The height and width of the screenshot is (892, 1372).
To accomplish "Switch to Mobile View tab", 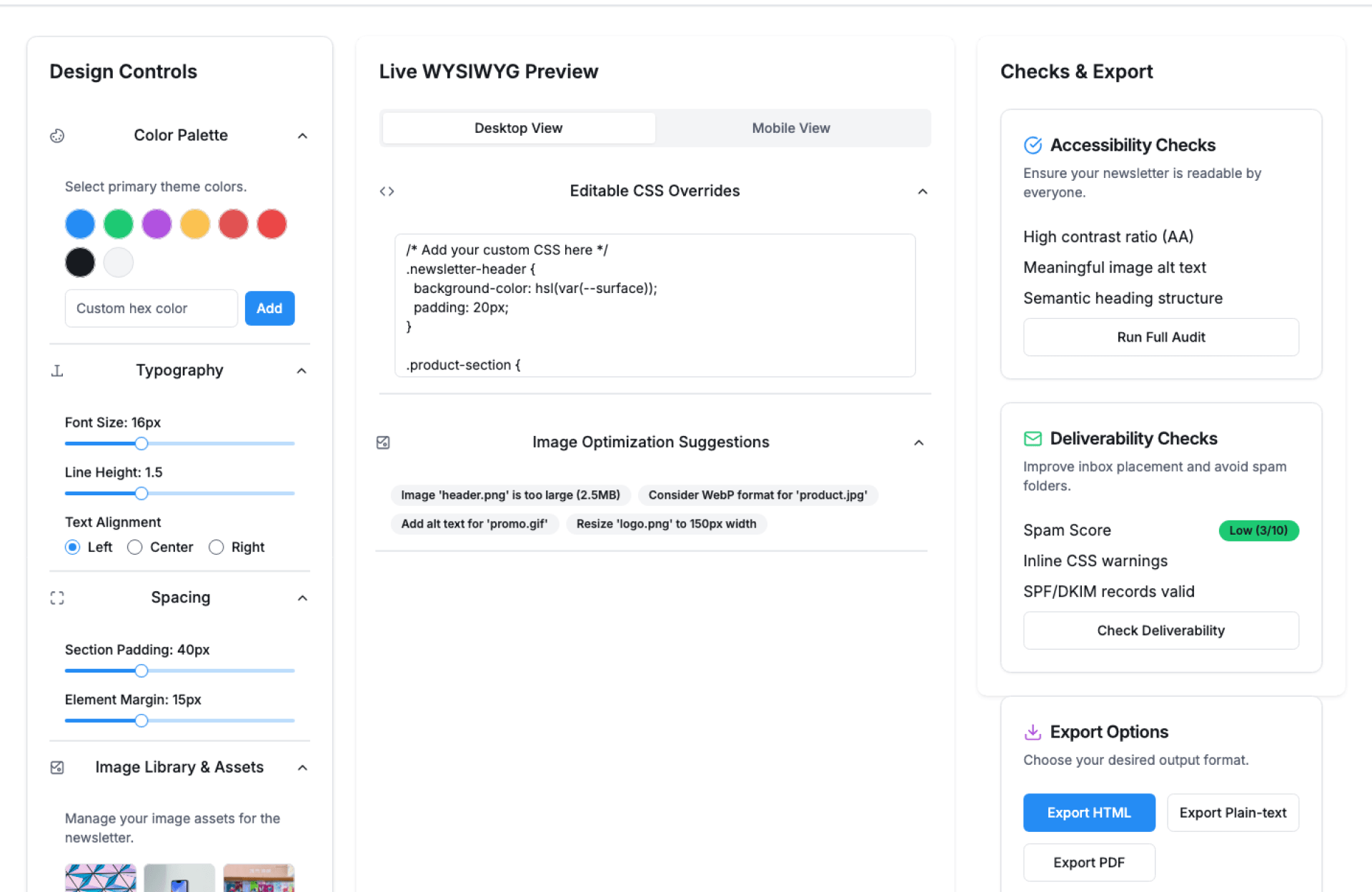I will coord(790,128).
